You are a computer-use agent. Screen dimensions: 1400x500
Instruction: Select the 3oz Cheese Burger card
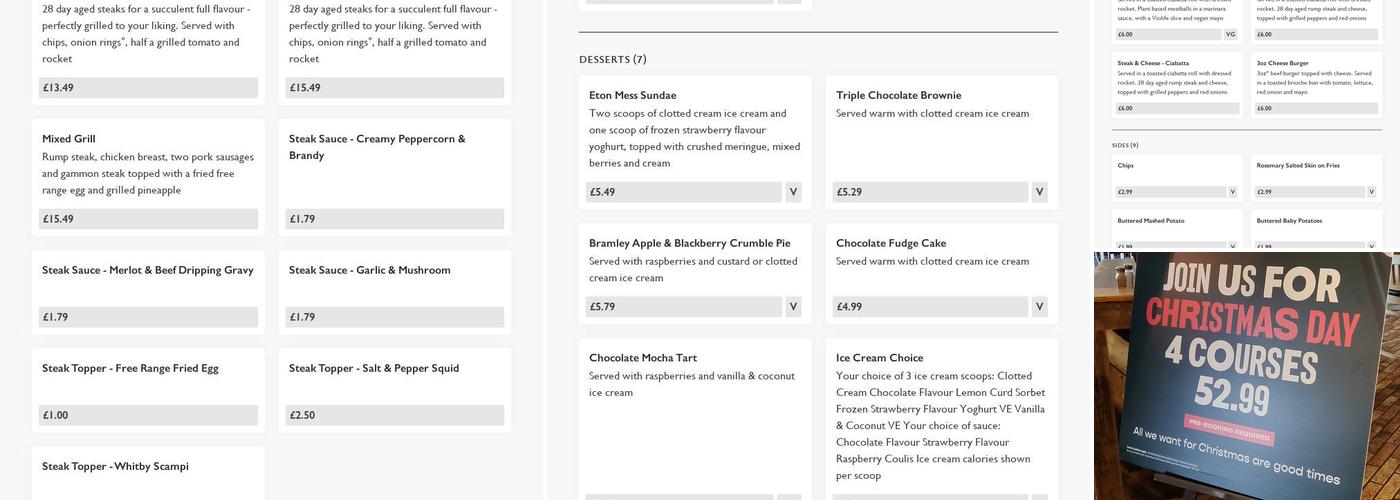point(1316,85)
